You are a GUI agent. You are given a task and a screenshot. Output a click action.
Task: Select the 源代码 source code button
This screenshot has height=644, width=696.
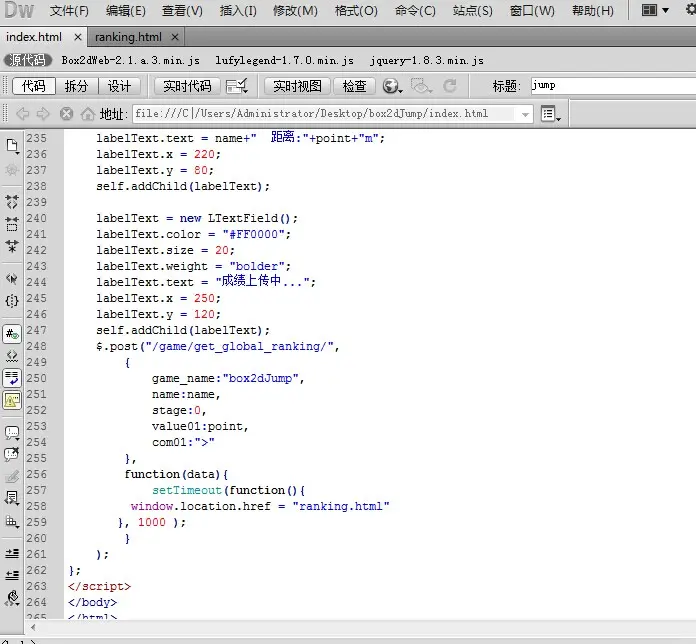point(28,60)
